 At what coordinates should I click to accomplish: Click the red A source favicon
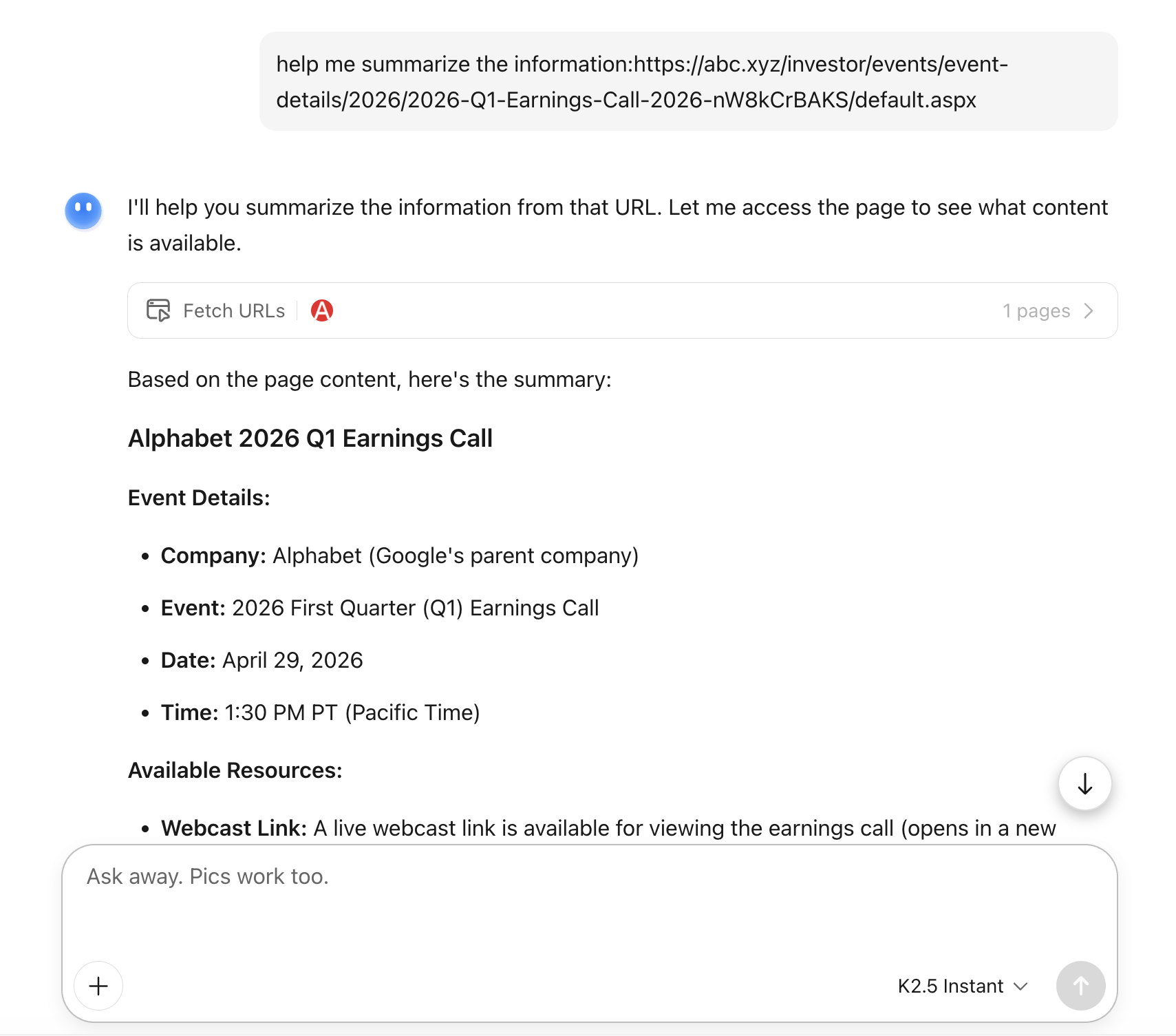click(x=321, y=310)
